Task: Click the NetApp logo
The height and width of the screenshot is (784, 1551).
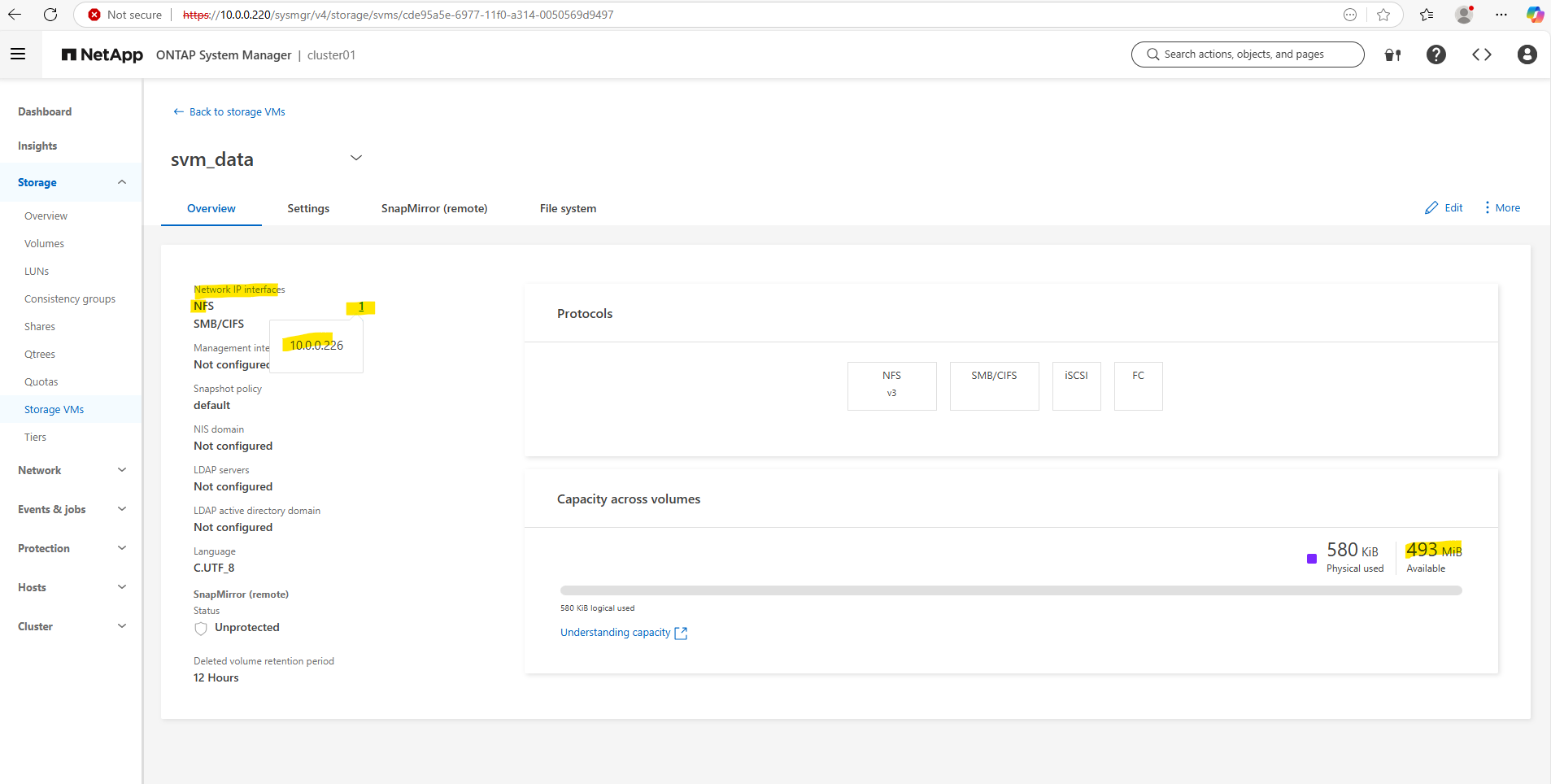Action: (x=102, y=54)
